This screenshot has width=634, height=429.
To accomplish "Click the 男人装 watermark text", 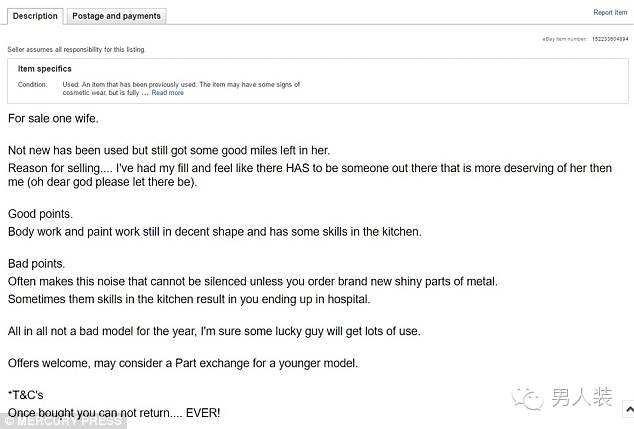I will (582, 397).
